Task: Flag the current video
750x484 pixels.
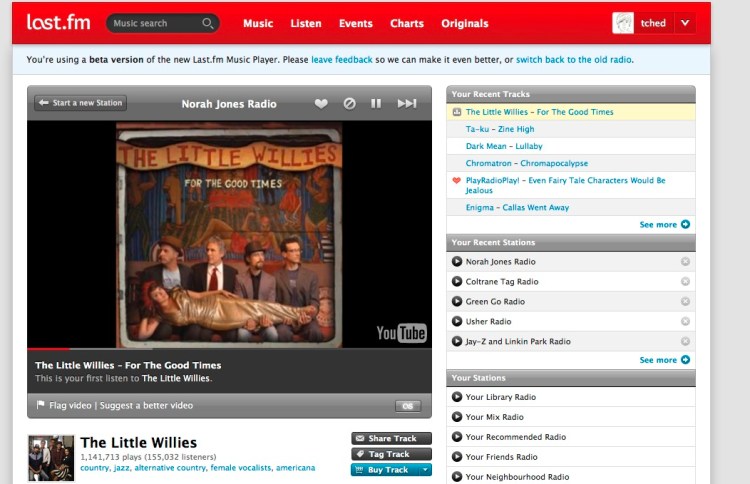Action: (x=70, y=406)
